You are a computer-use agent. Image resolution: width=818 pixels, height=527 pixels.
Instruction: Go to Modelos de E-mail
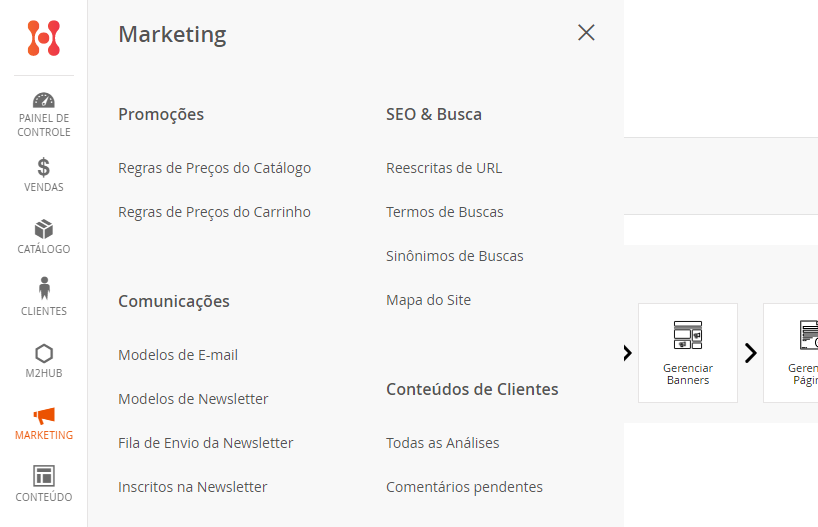coord(178,355)
